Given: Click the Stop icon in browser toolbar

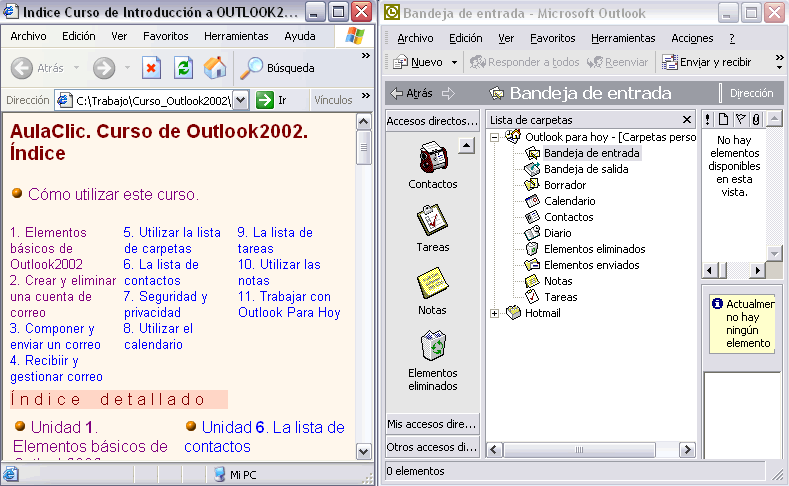Looking at the screenshot, I should (151, 68).
